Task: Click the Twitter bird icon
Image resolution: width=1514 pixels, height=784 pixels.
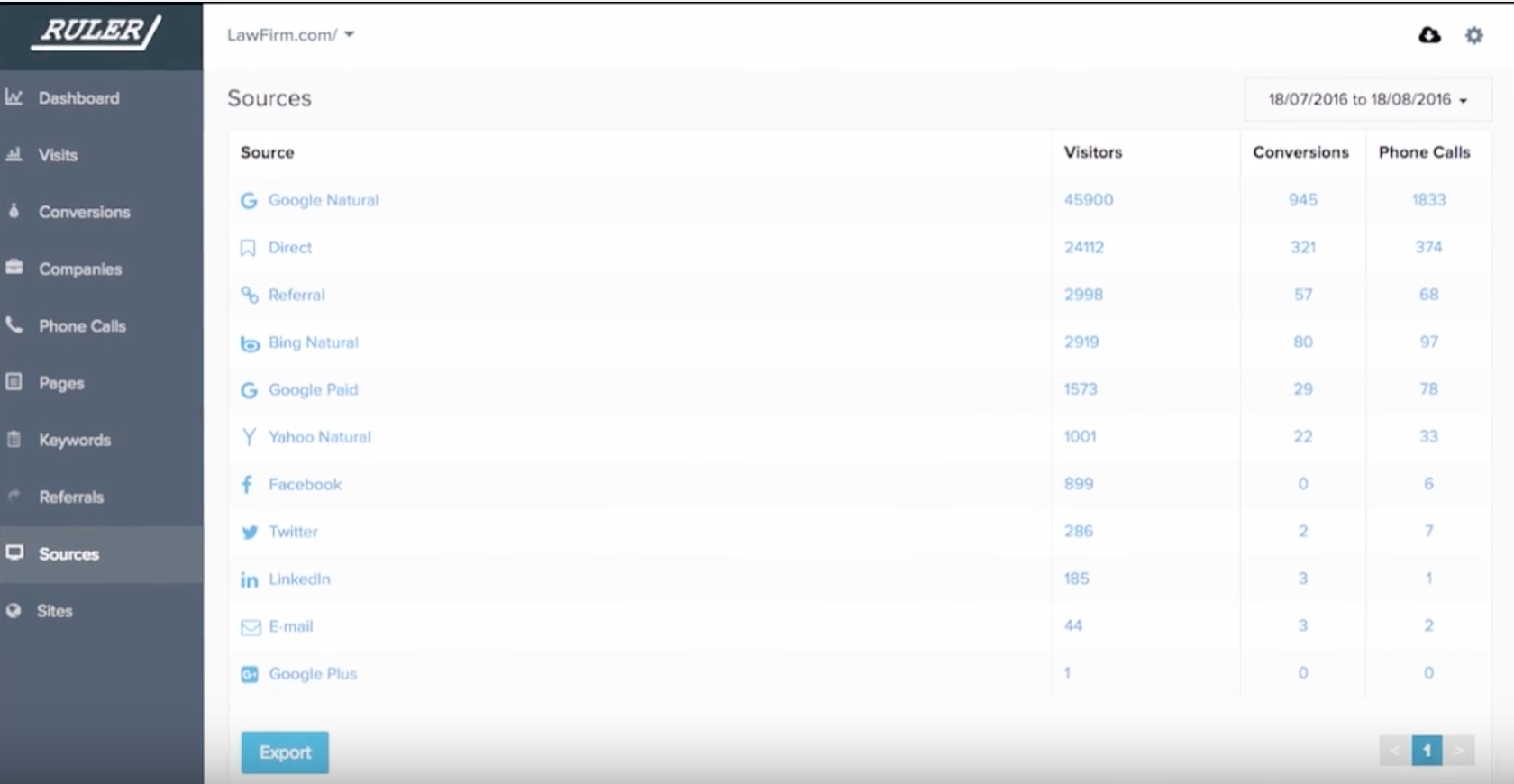Action: coord(250,532)
